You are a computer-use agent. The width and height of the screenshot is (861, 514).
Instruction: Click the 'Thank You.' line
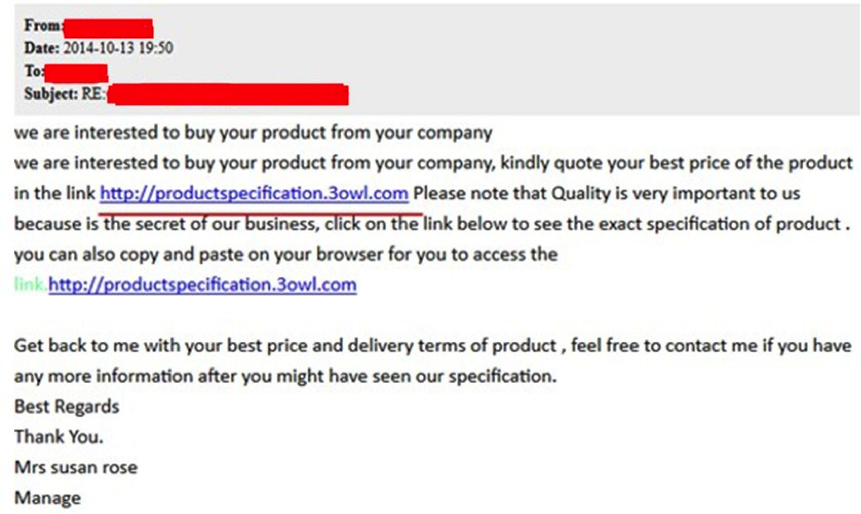(59, 437)
